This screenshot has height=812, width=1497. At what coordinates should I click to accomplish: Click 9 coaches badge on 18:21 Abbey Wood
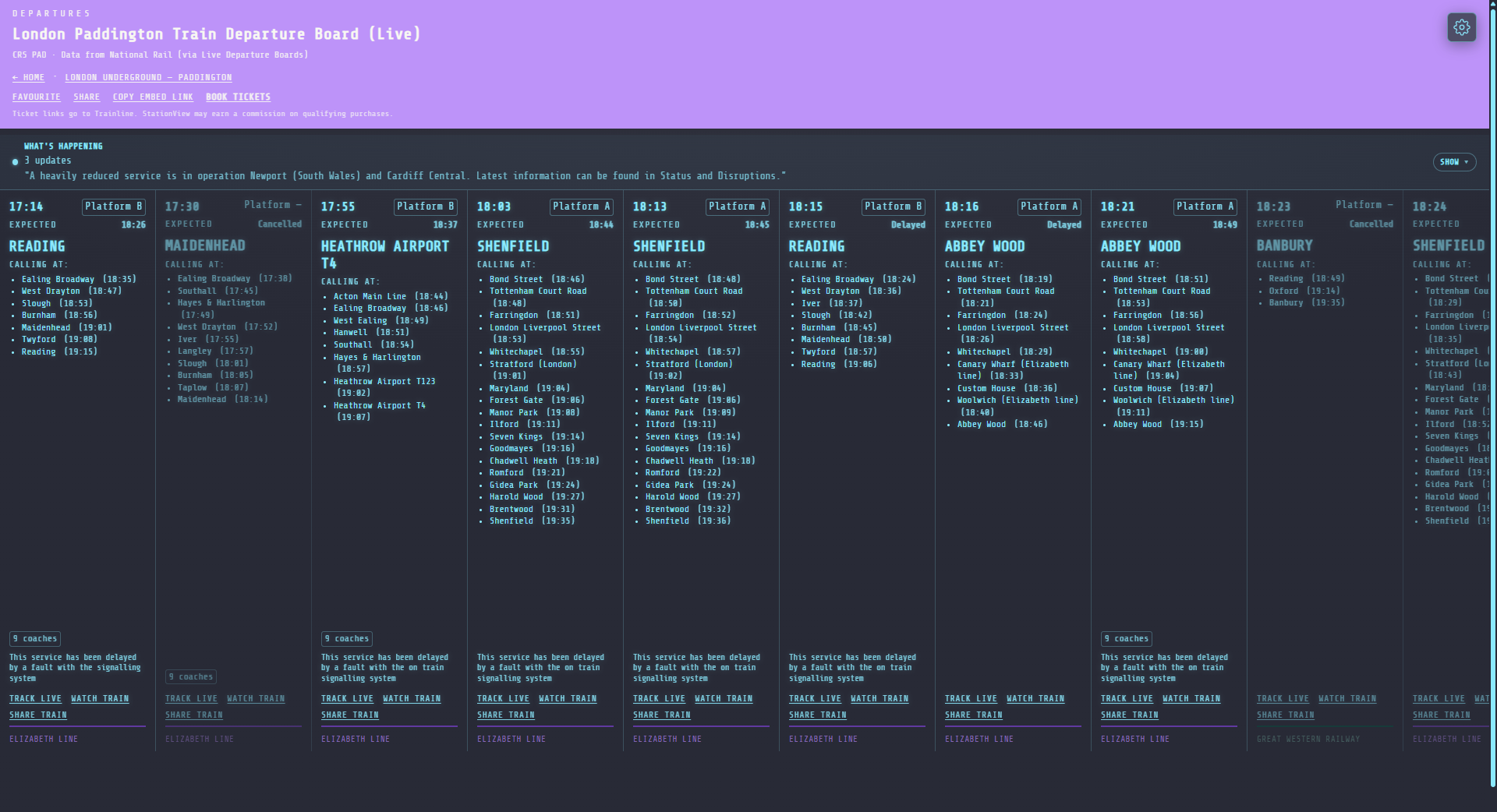tap(1127, 638)
